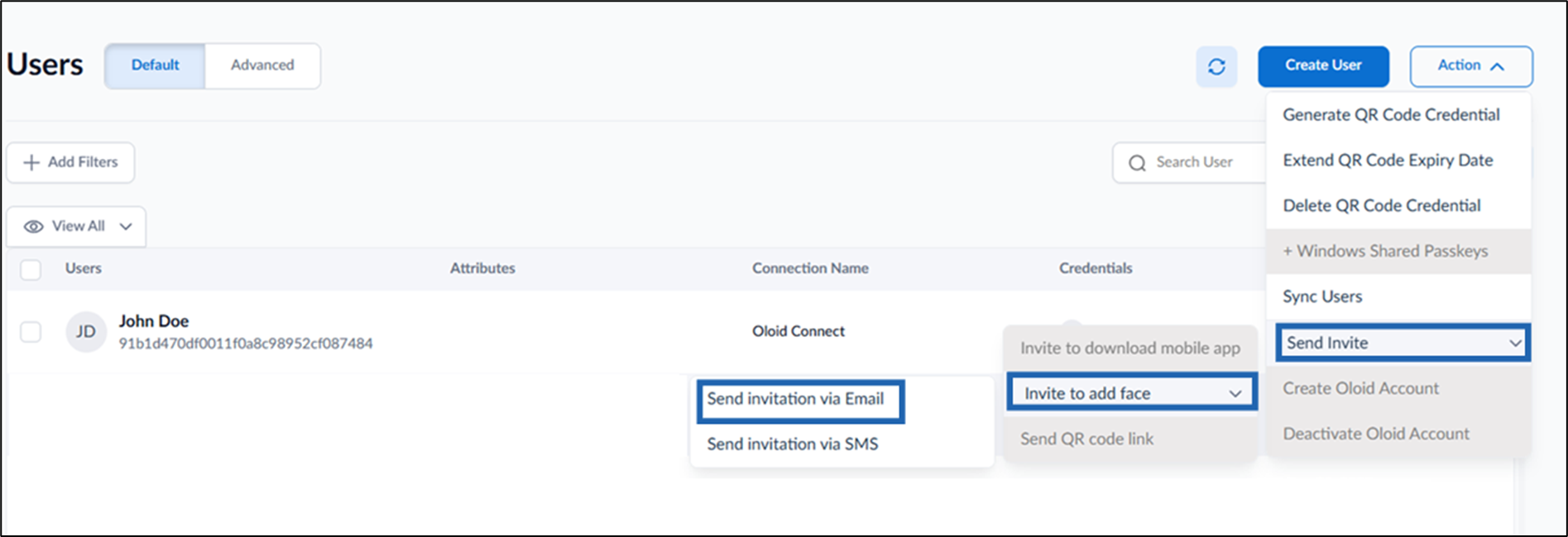This screenshot has width=1568, height=537.
Task: Tick the select-all checkbox in table header
Action: pos(31,269)
